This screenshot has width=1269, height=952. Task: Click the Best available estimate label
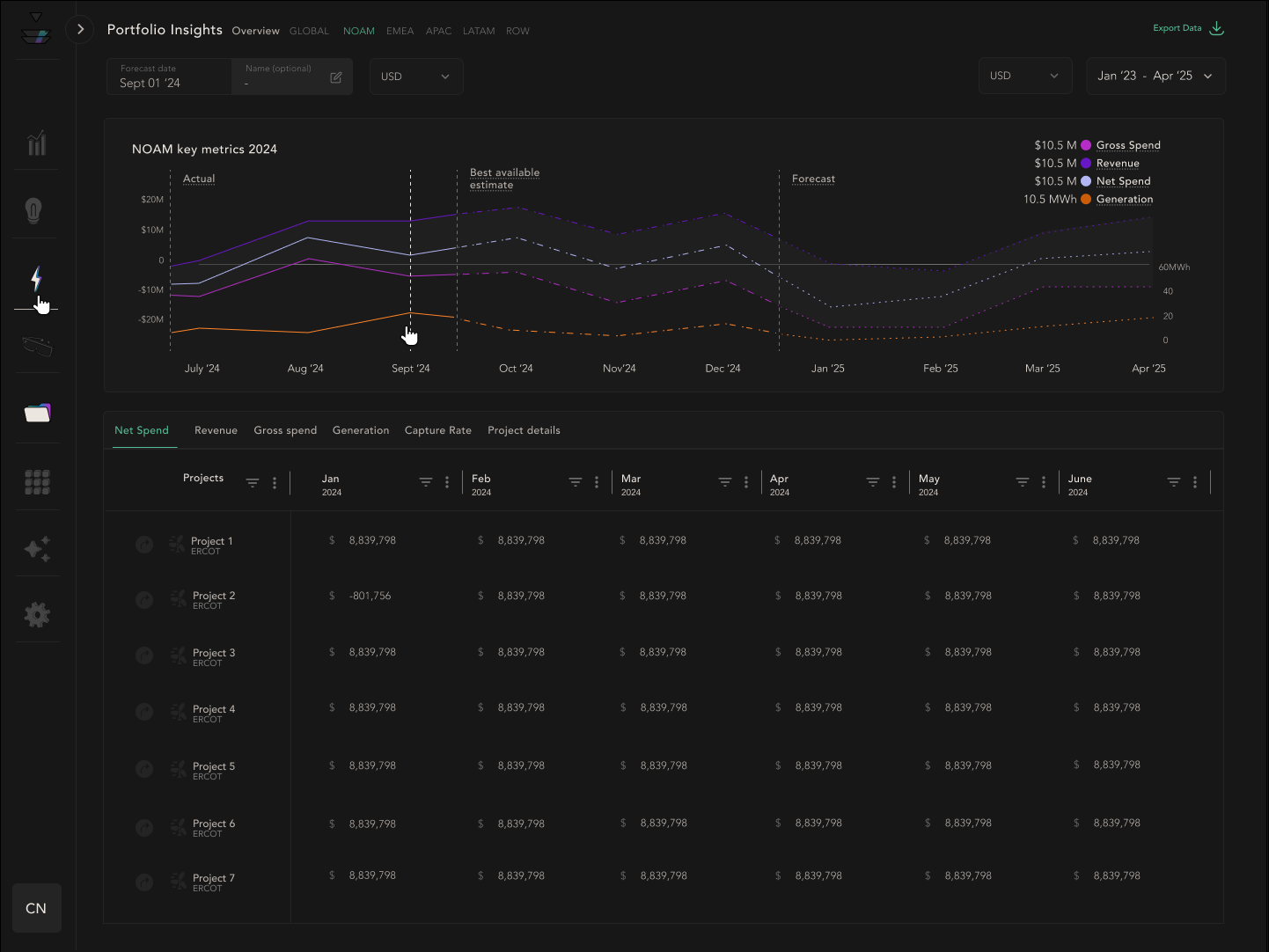point(504,179)
